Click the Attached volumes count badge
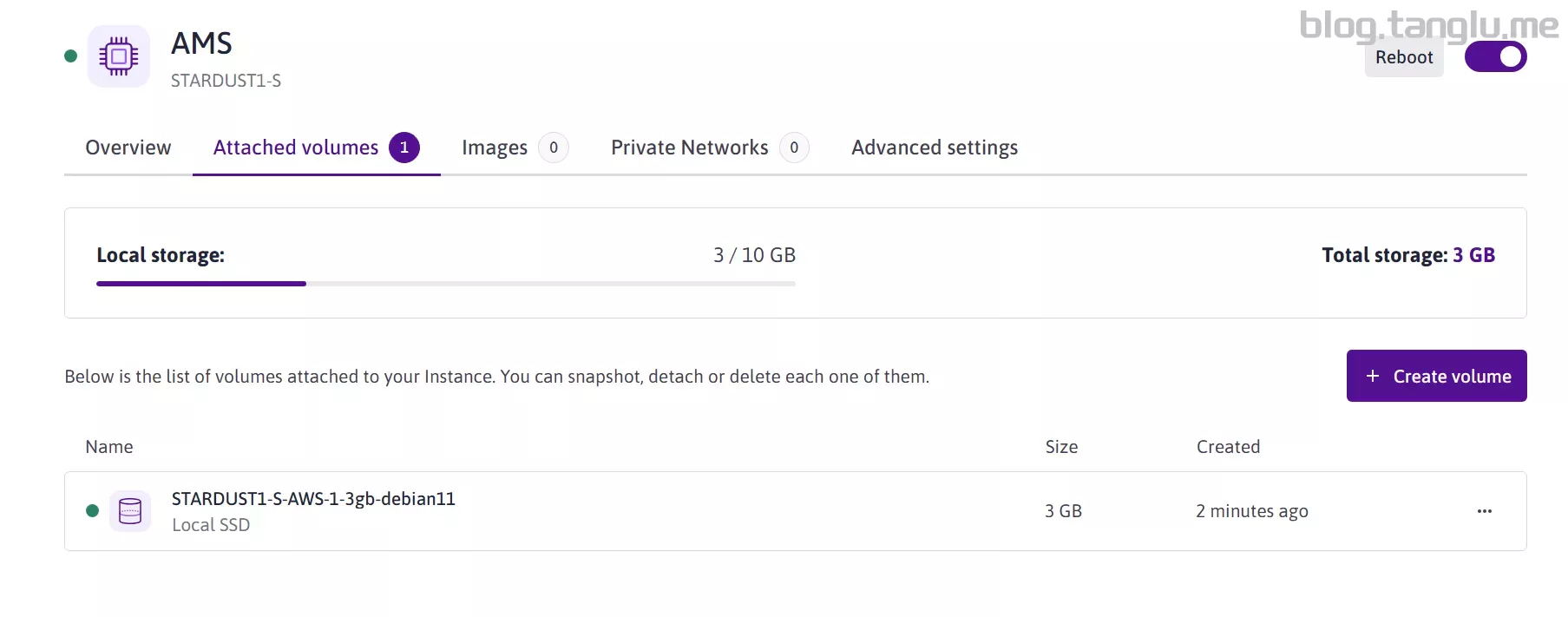1568x617 pixels. point(403,148)
